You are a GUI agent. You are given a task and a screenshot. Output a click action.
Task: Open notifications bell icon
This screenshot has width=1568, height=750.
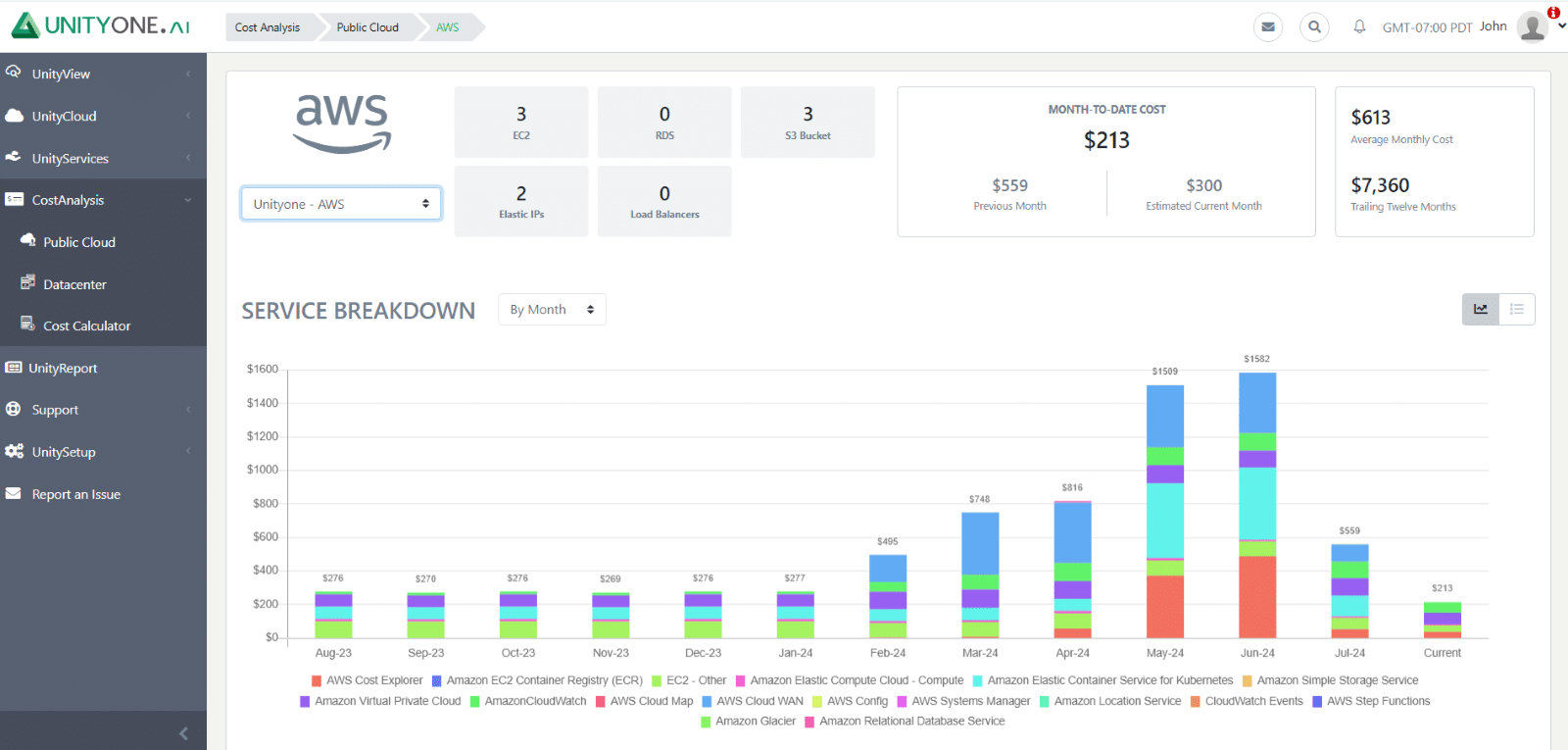[1359, 27]
